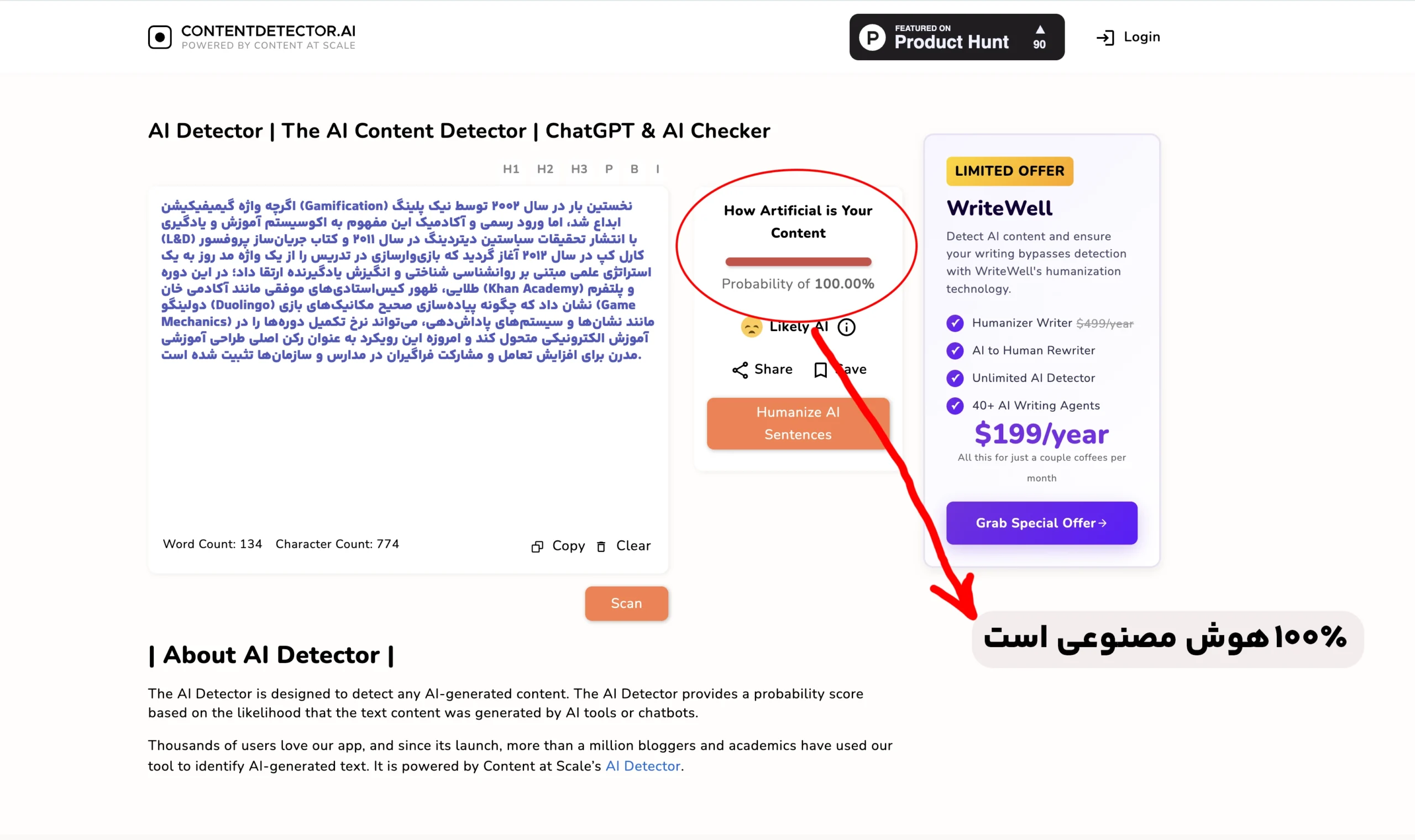
Task: Click the red probability progress bar
Action: (798, 261)
